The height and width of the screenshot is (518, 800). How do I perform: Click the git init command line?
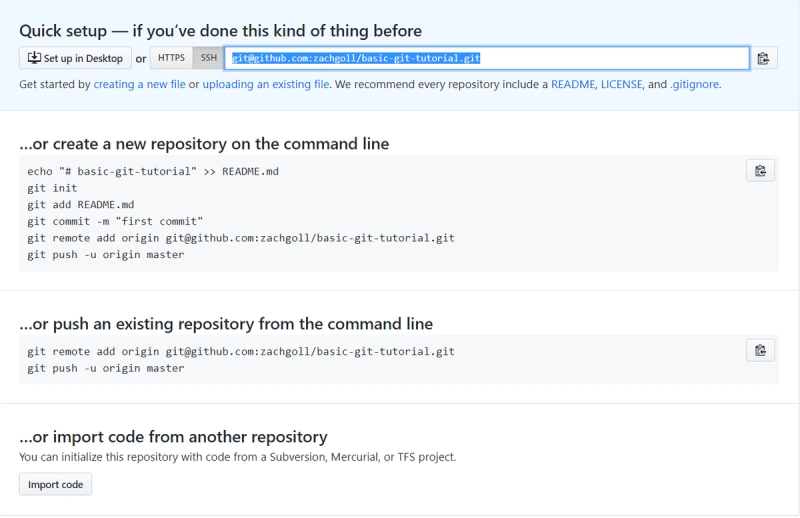pyautogui.click(x=53, y=188)
